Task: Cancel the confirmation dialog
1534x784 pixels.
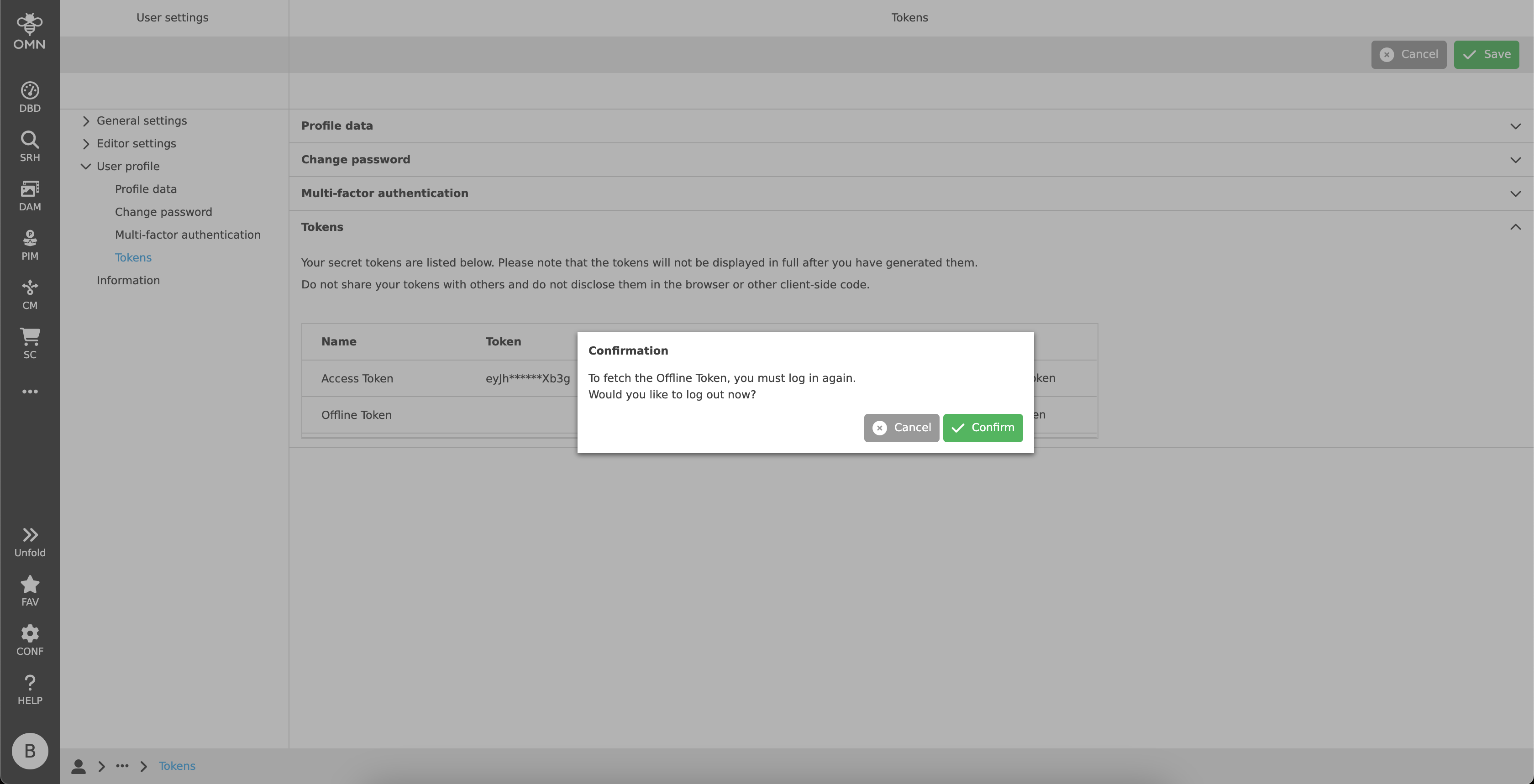Action: (901, 428)
